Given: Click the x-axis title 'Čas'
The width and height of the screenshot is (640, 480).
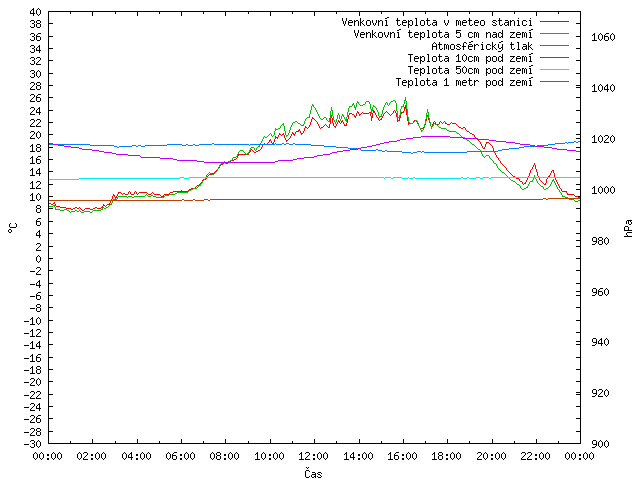Looking at the screenshot, I should [313, 473].
